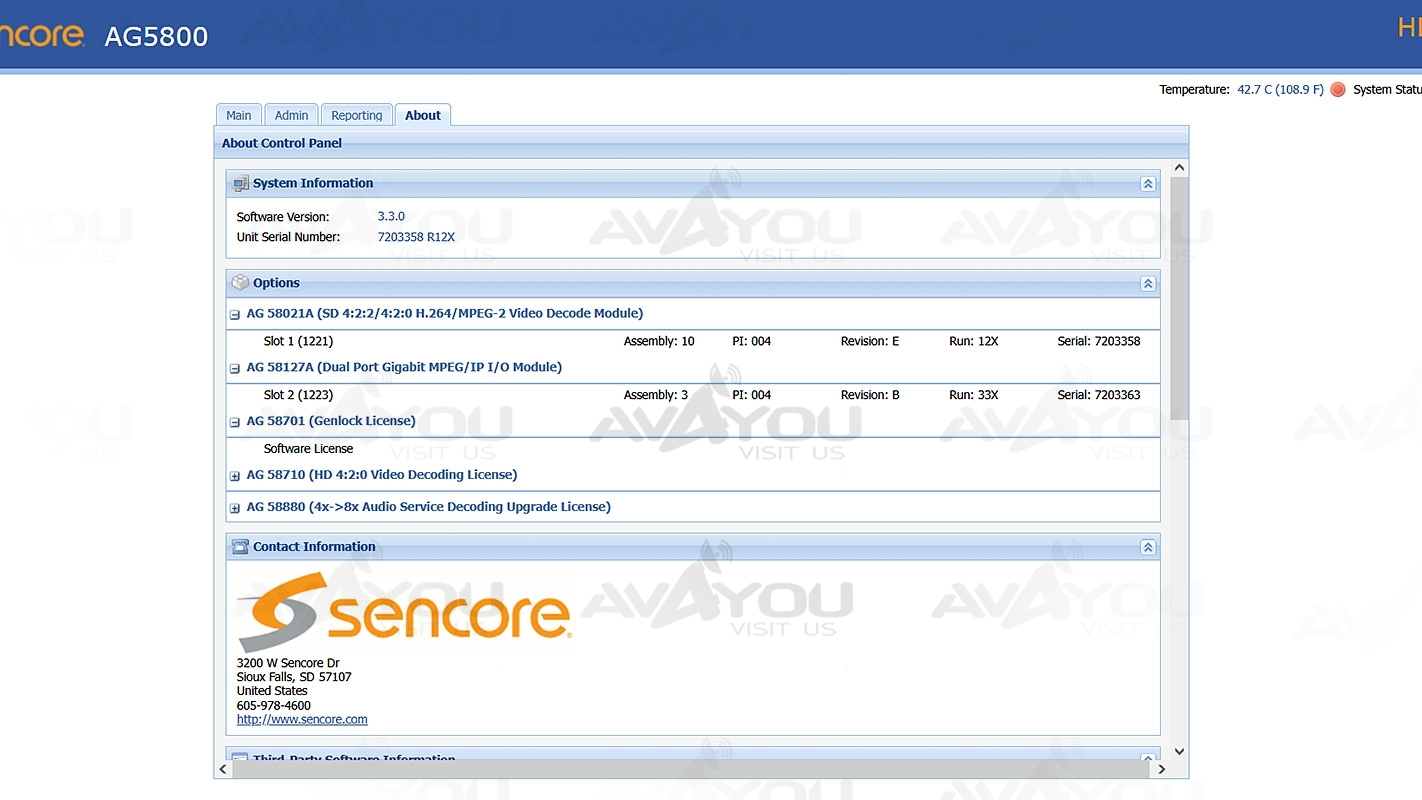Click the vertical scrollbar thumb

coord(1179,300)
